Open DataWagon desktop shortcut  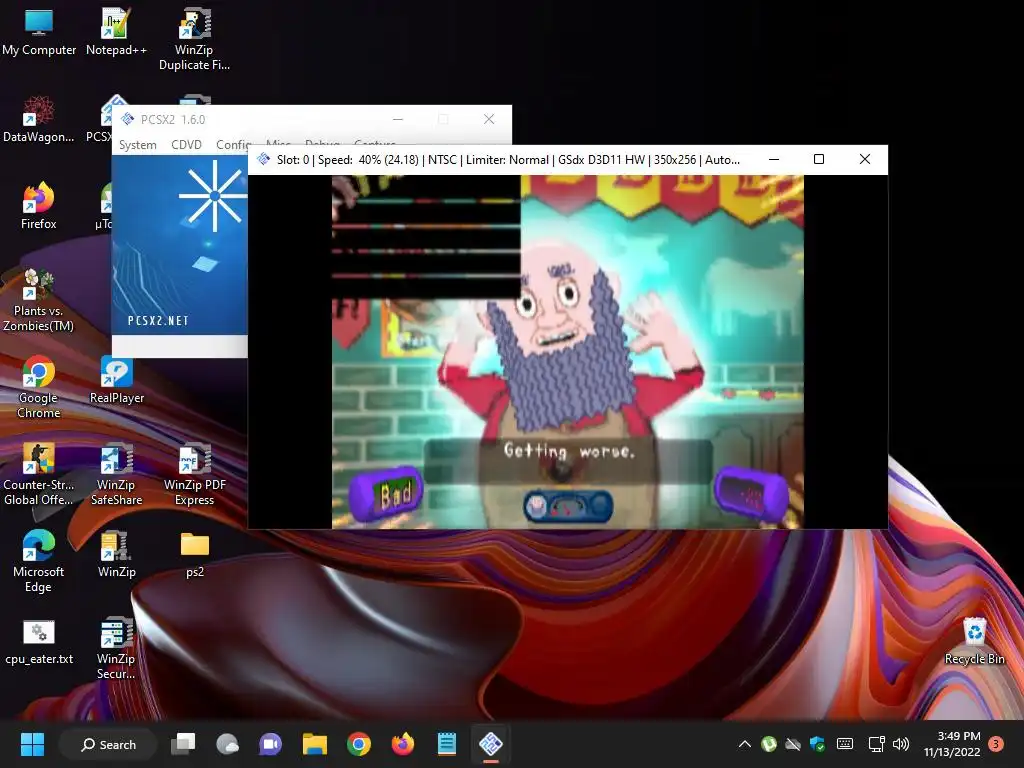(x=39, y=120)
